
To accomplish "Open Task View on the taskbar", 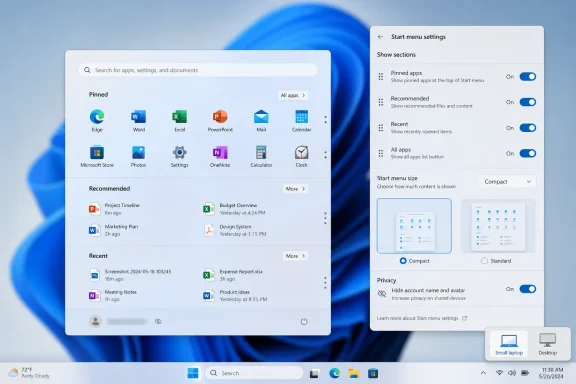I will click(314, 374).
